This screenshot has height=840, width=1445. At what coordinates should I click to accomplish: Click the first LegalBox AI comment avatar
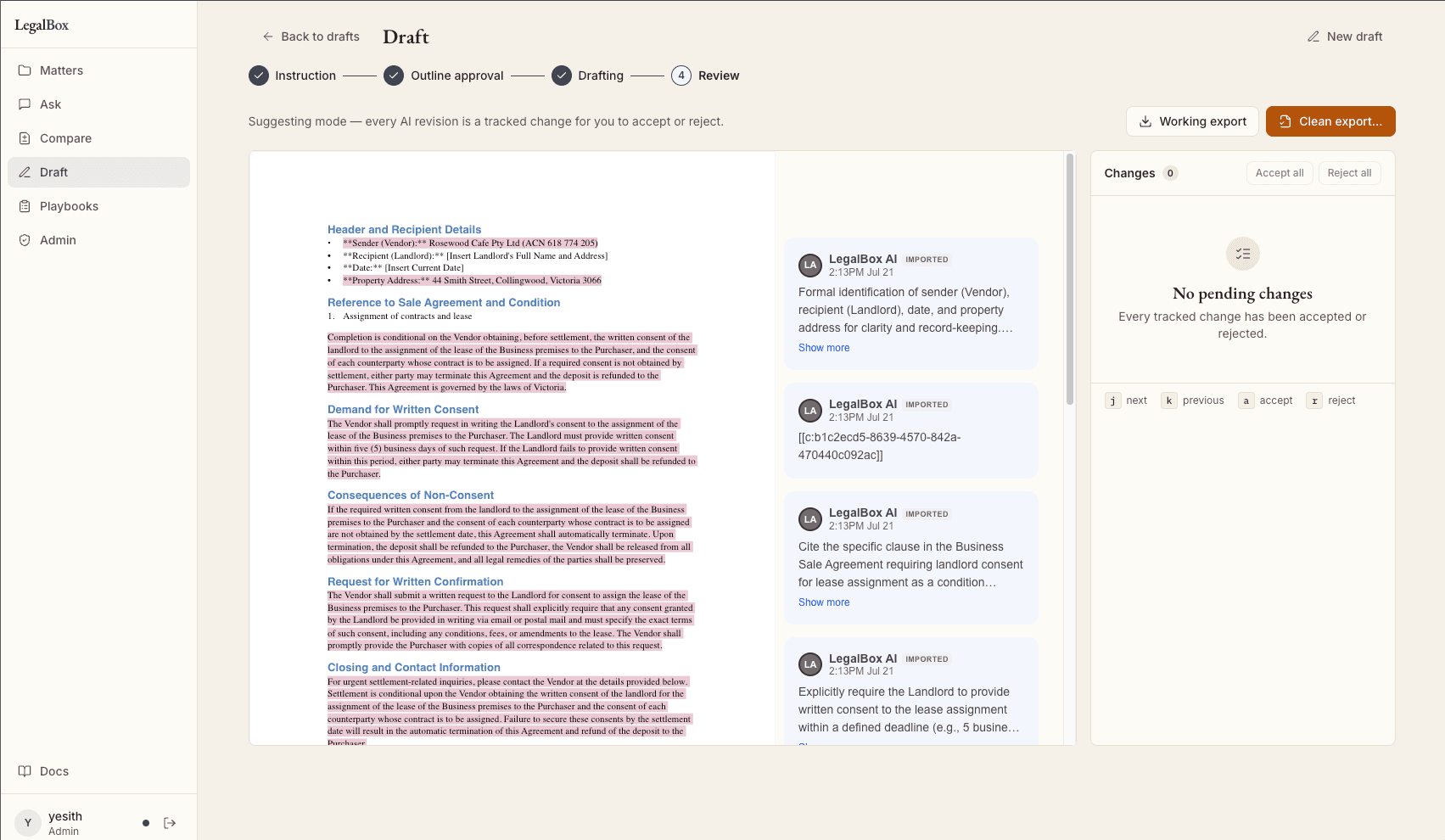[810, 266]
